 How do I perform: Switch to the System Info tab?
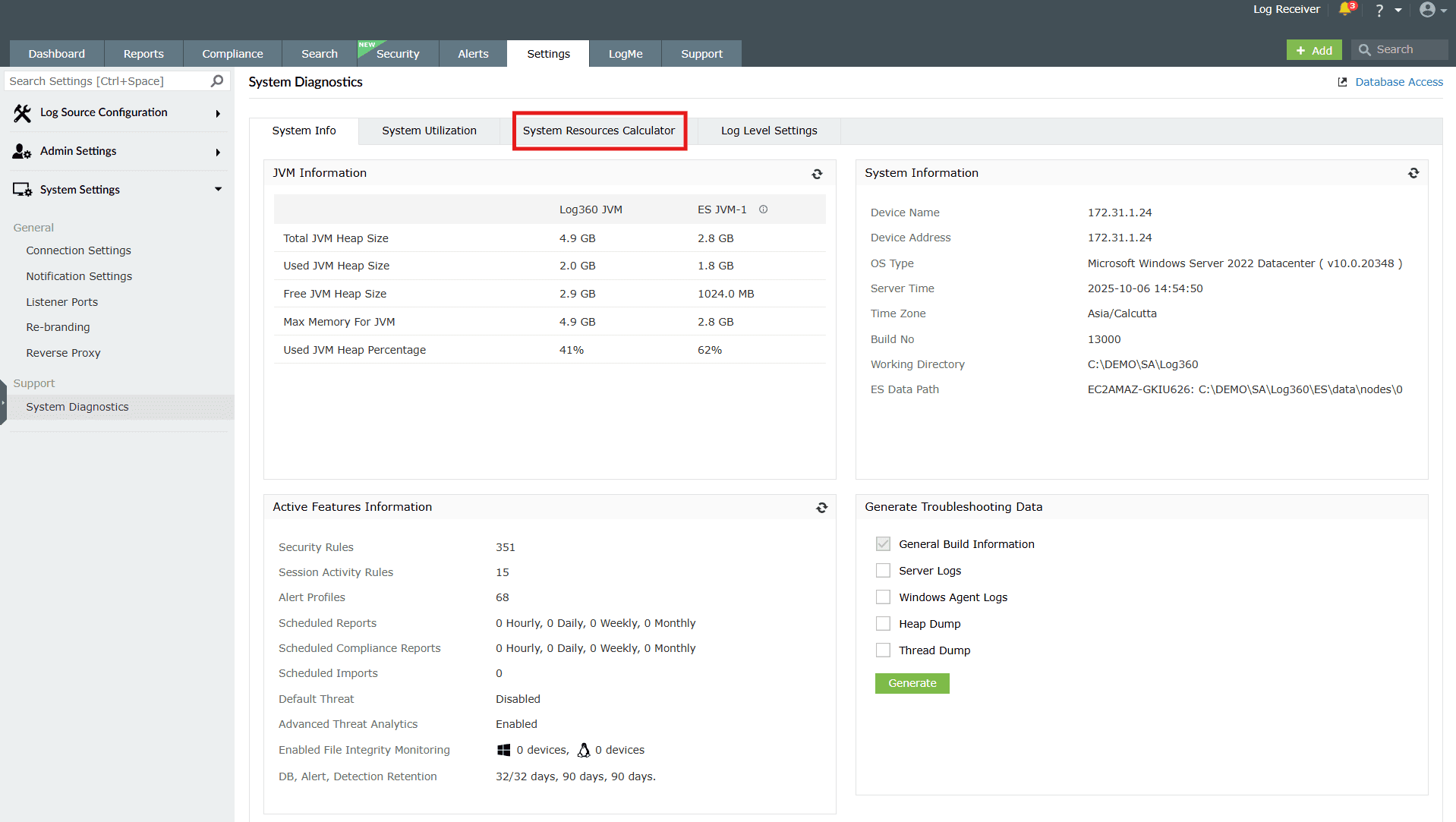[x=304, y=131]
